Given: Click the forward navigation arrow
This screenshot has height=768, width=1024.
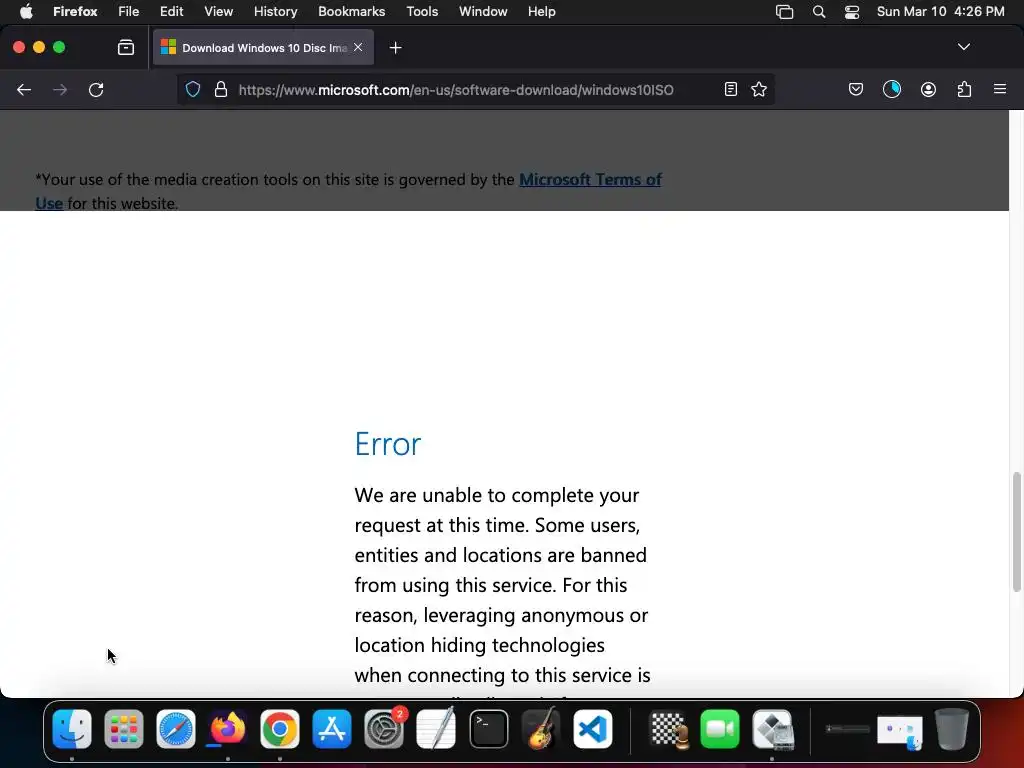Looking at the screenshot, I should (x=60, y=89).
